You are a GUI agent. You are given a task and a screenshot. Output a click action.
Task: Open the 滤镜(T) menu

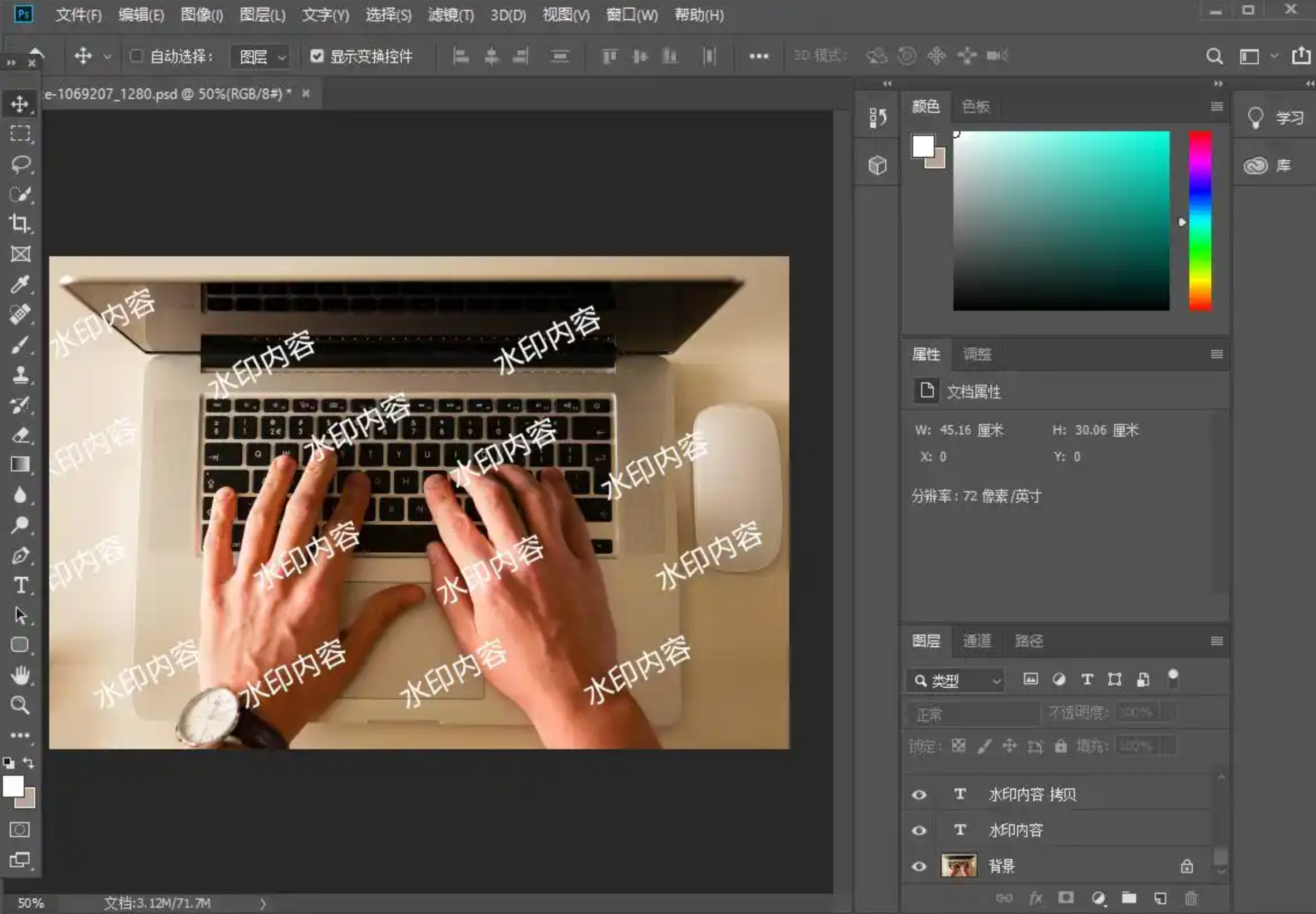(x=450, y=15)
